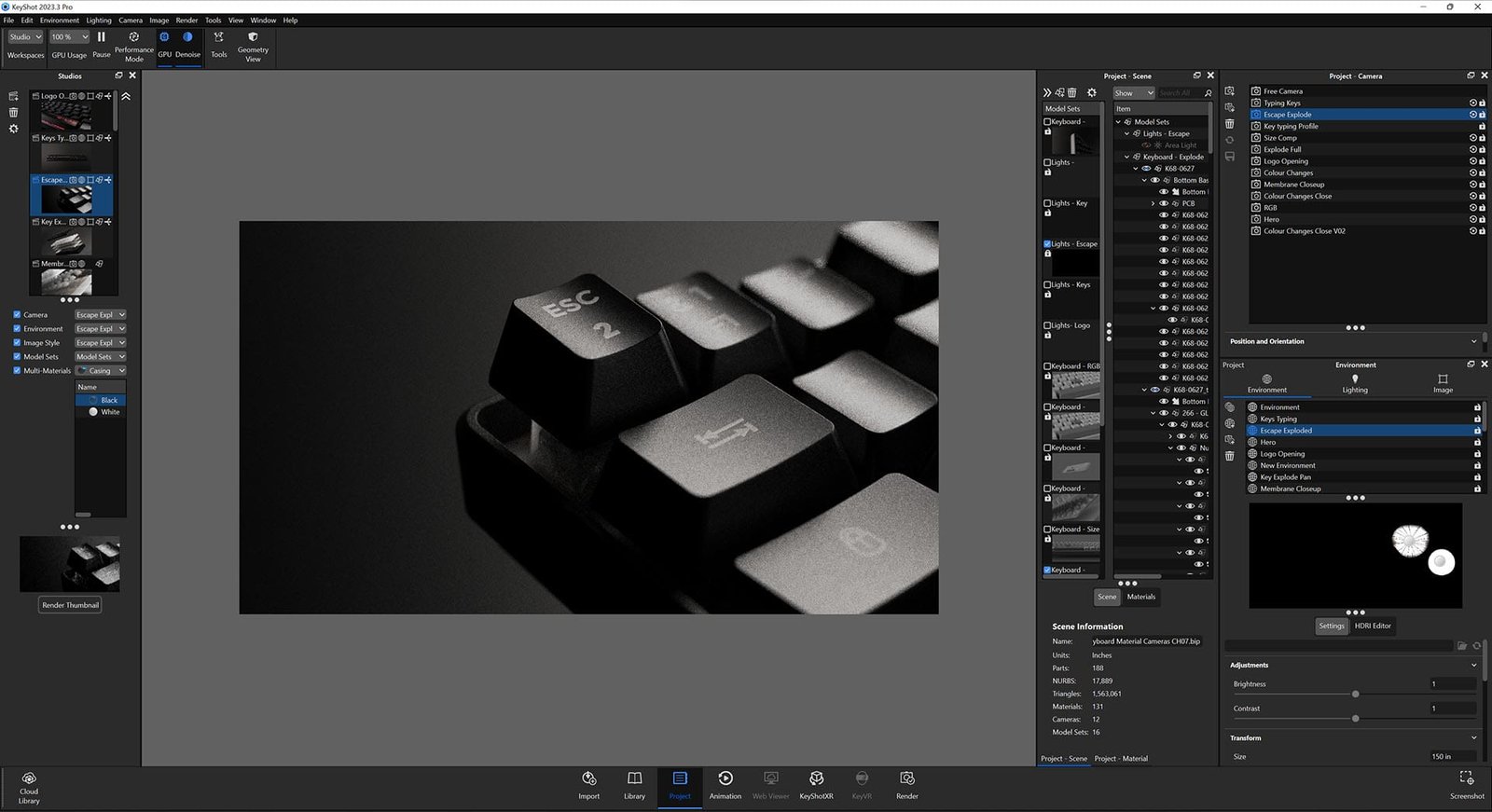Delete the selected camera with trash icon

pyautogui.click(x=1230, y=124)
